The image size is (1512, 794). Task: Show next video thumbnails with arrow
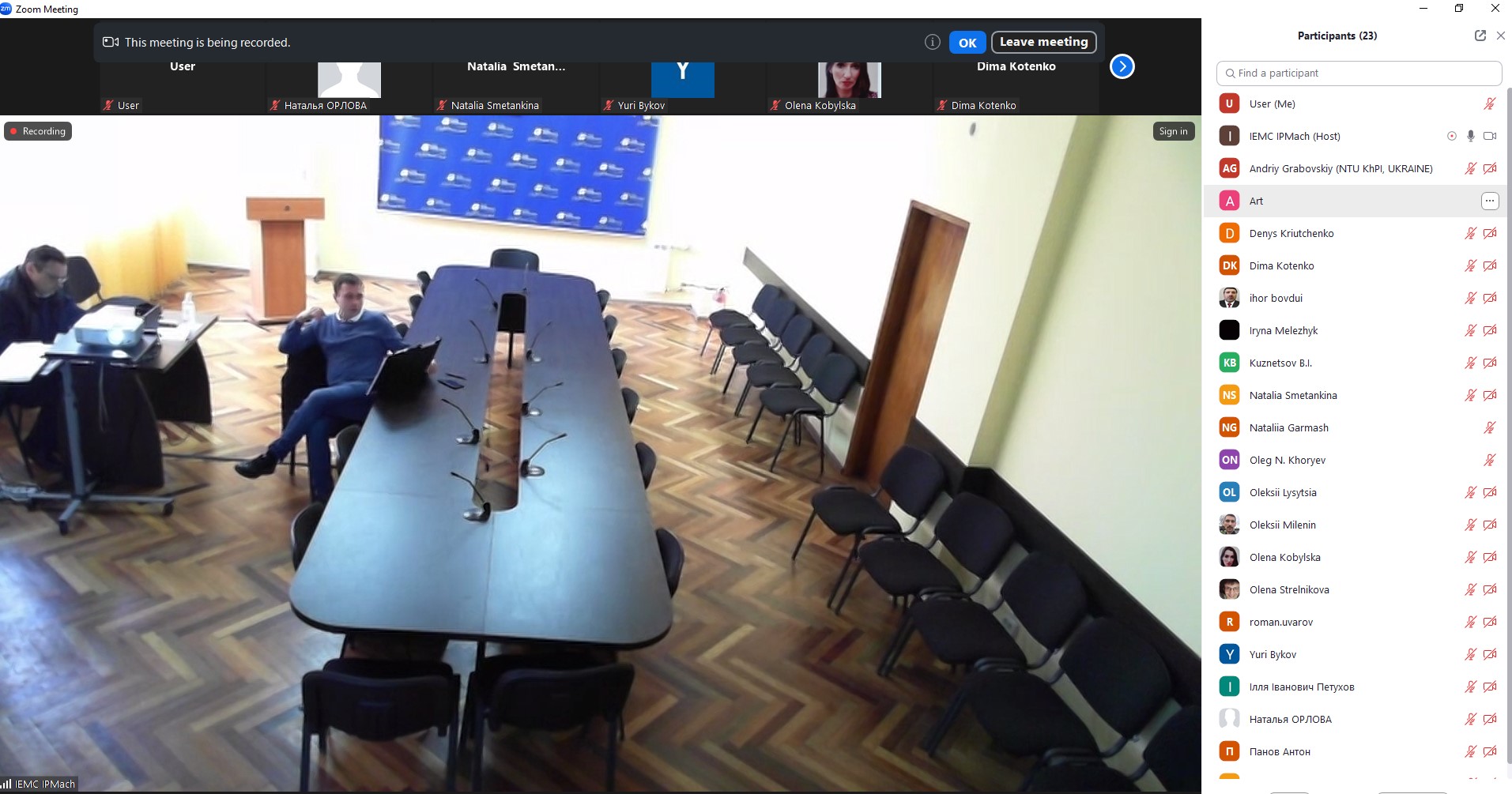tap(1122, 66)
